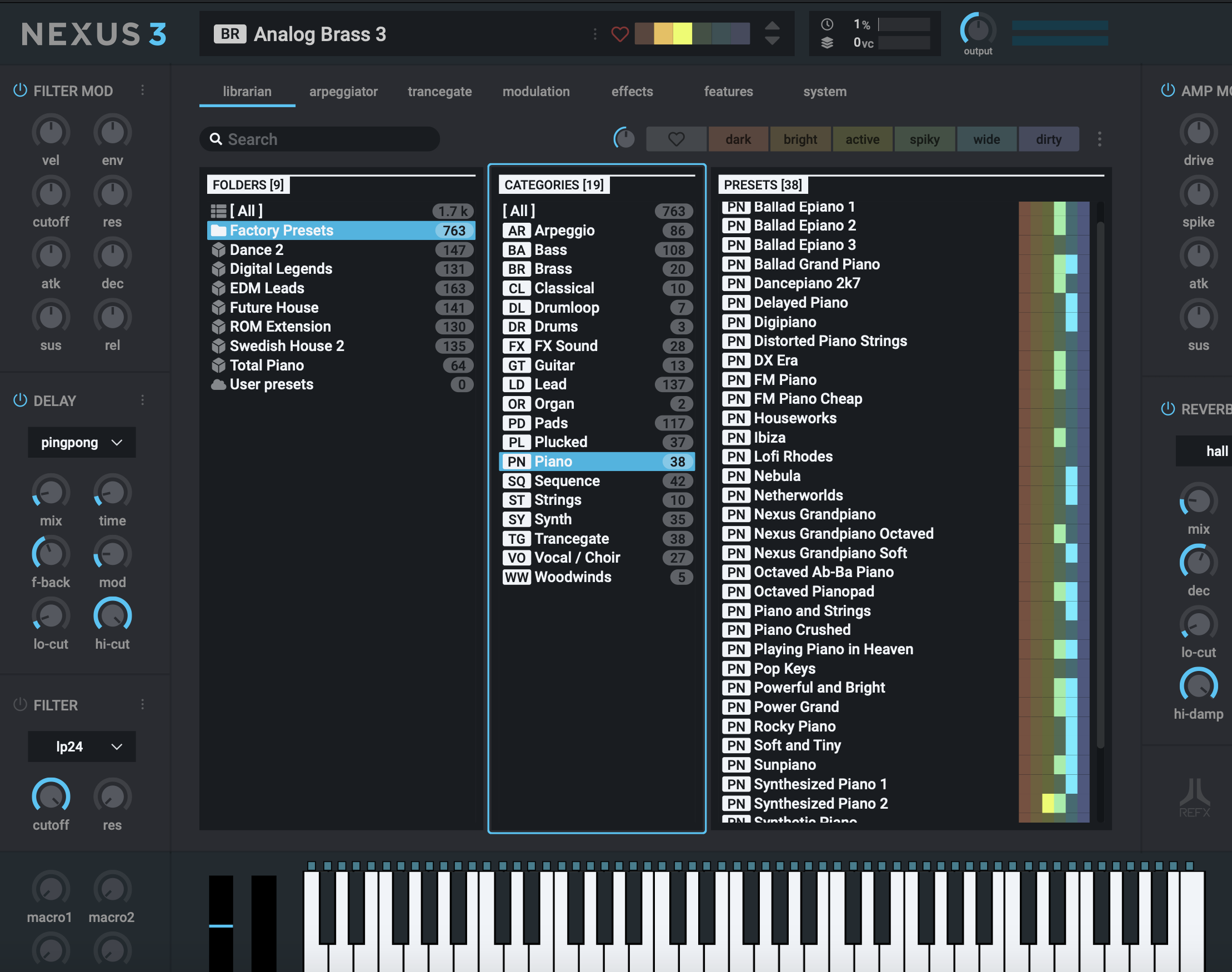Click the reverb dec knob
The width and height of the screenshot is (1232, 972).
point(1199,563)
